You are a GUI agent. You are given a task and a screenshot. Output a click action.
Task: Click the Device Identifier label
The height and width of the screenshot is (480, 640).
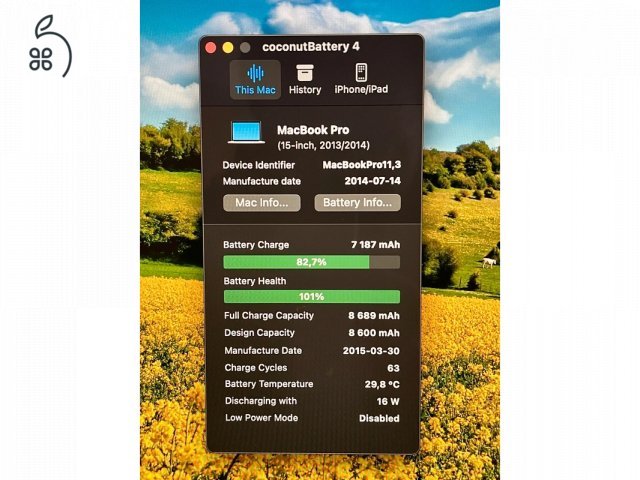click(x=259, y=165)
